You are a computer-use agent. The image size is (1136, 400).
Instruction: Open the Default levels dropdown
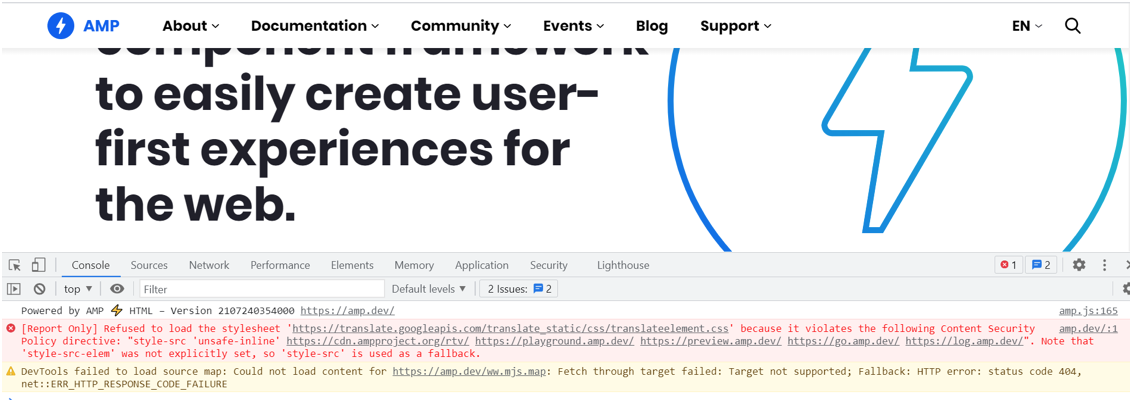[428, 289]
